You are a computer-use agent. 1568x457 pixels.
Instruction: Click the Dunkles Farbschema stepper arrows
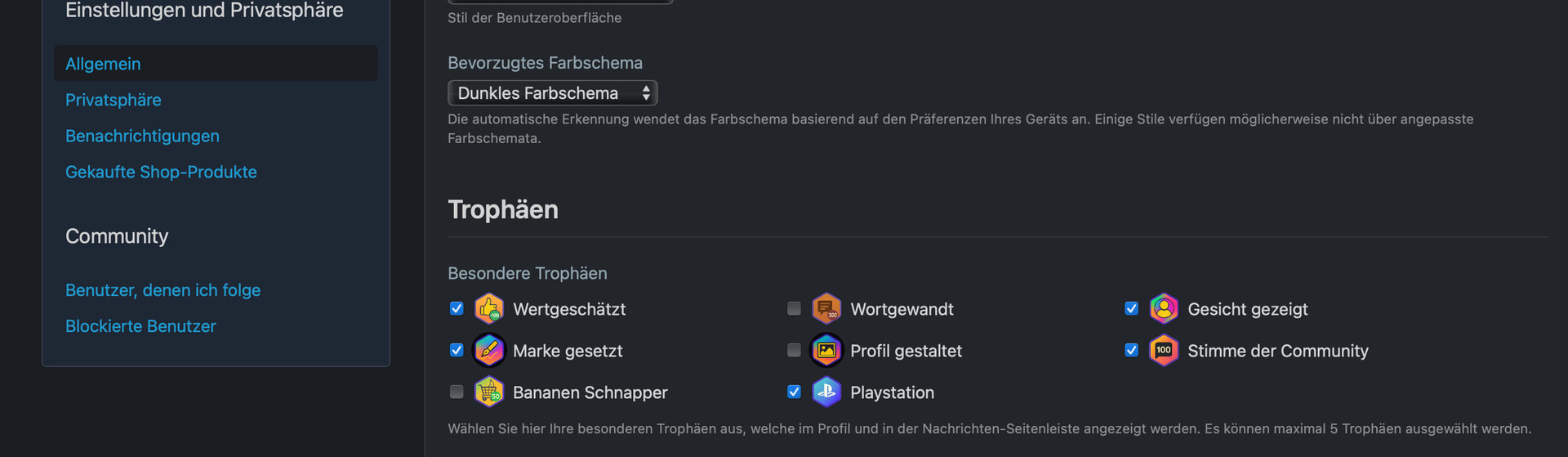pos(646,93)
